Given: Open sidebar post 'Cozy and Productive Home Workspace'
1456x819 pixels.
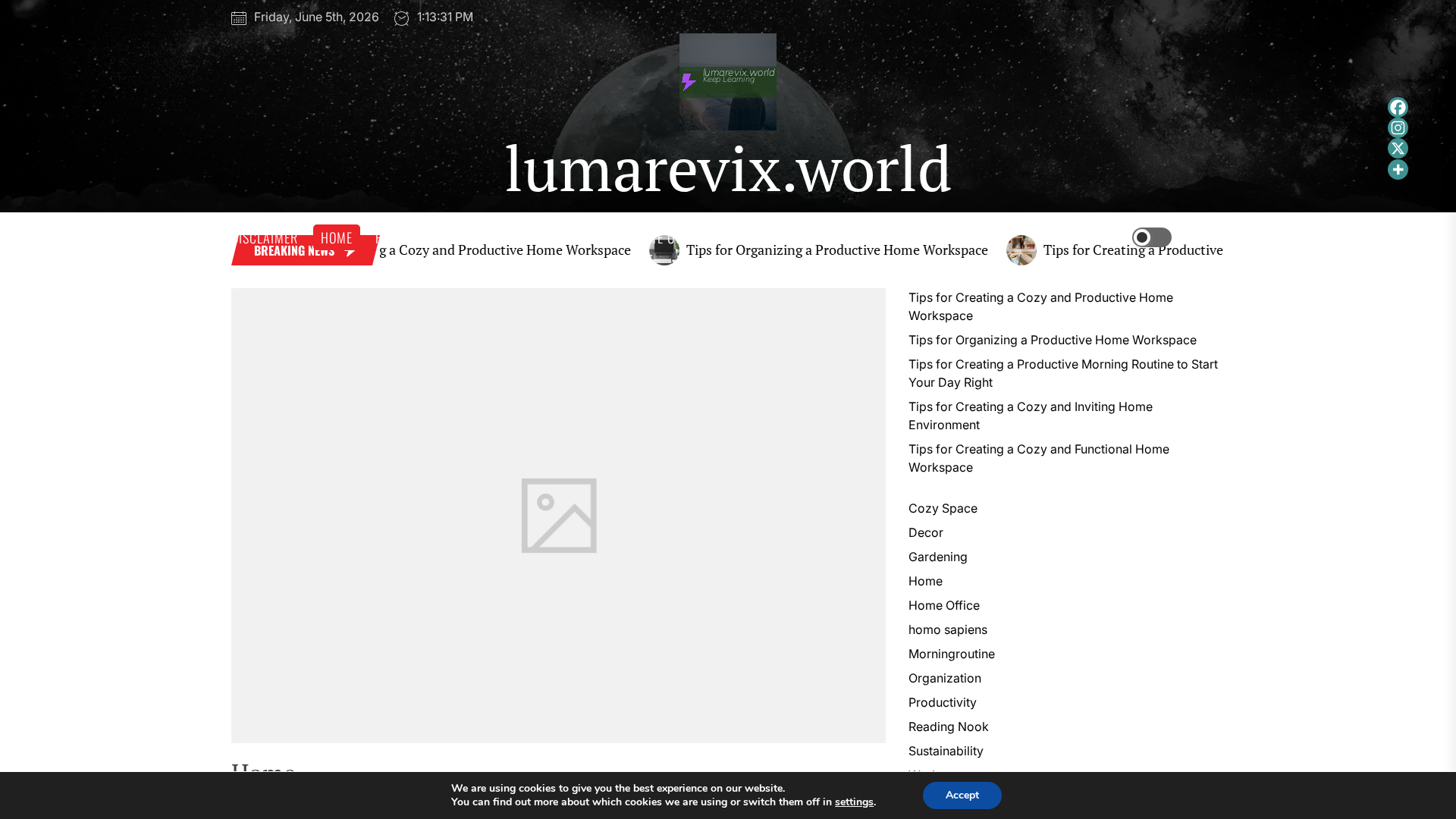Looking at the screenshot, I should tap(1040, 306).
